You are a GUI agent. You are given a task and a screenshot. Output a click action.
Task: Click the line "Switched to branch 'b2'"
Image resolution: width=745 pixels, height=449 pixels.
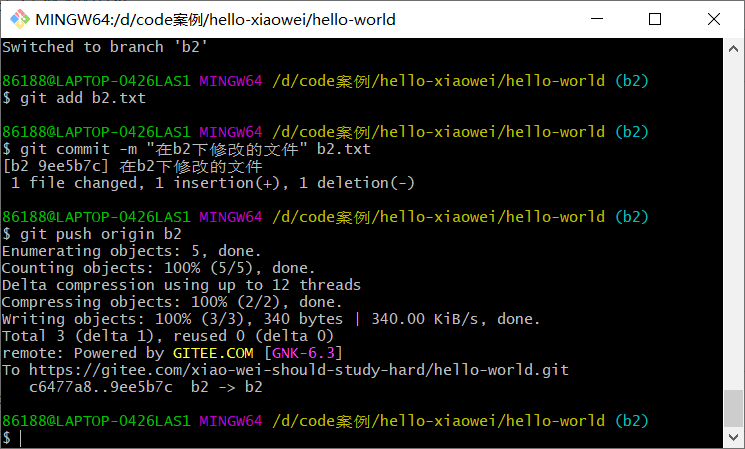pyautogui.click(x=105, y=47)
